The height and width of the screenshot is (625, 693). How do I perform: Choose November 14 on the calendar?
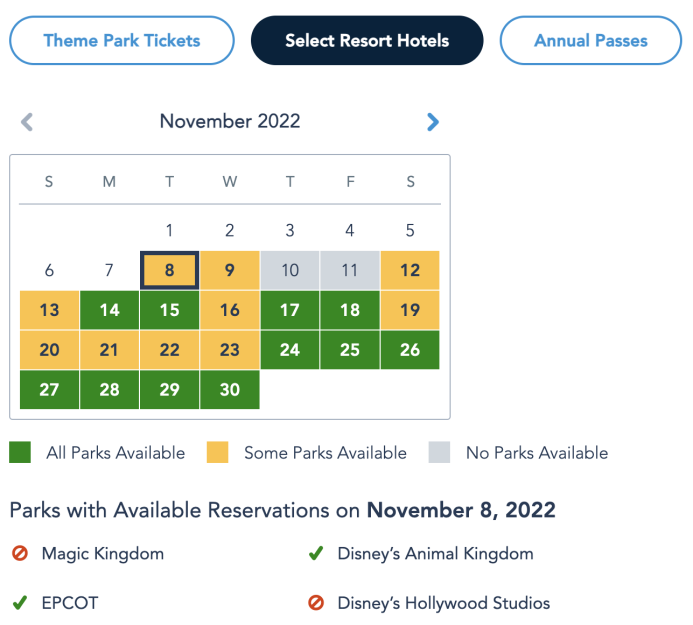click(110, 310)
